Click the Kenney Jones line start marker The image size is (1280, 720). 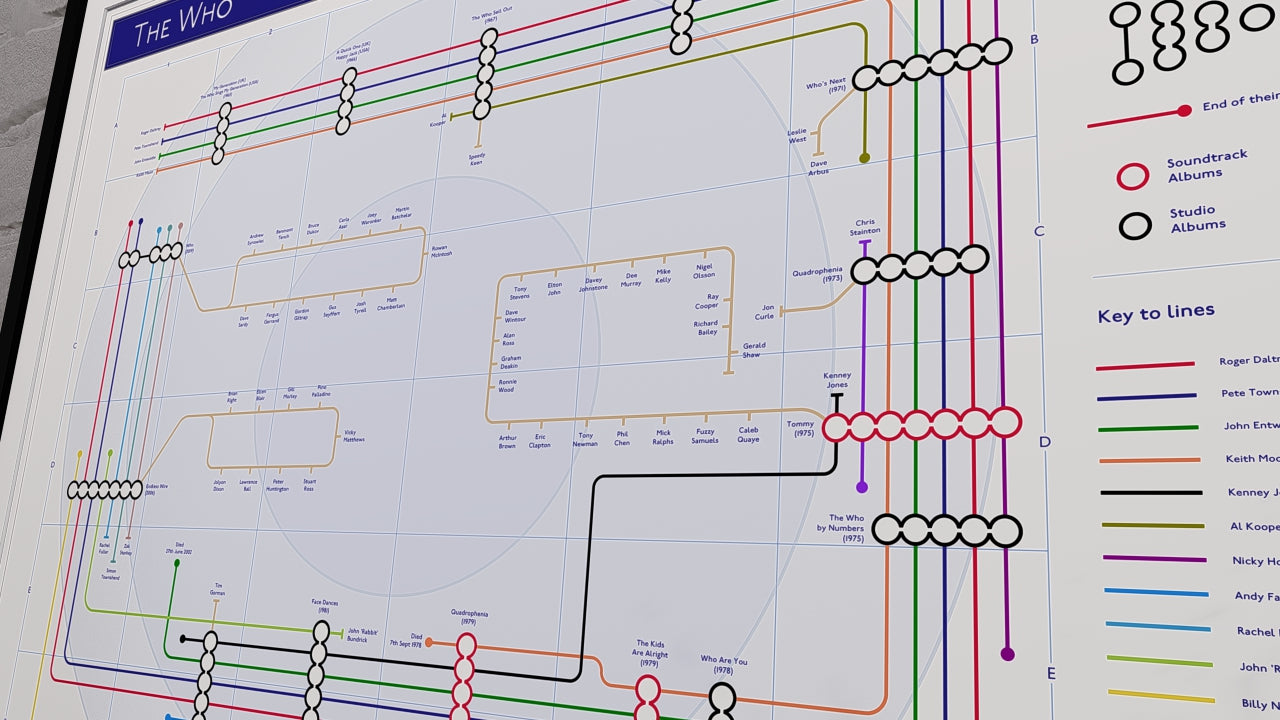tap(837, 397)
